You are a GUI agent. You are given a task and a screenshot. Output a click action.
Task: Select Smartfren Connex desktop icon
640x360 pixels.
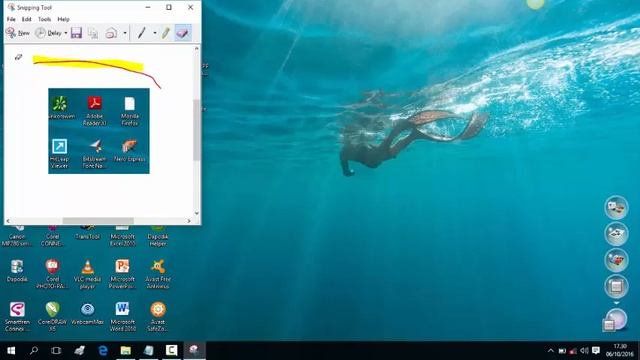coord(17,317)
